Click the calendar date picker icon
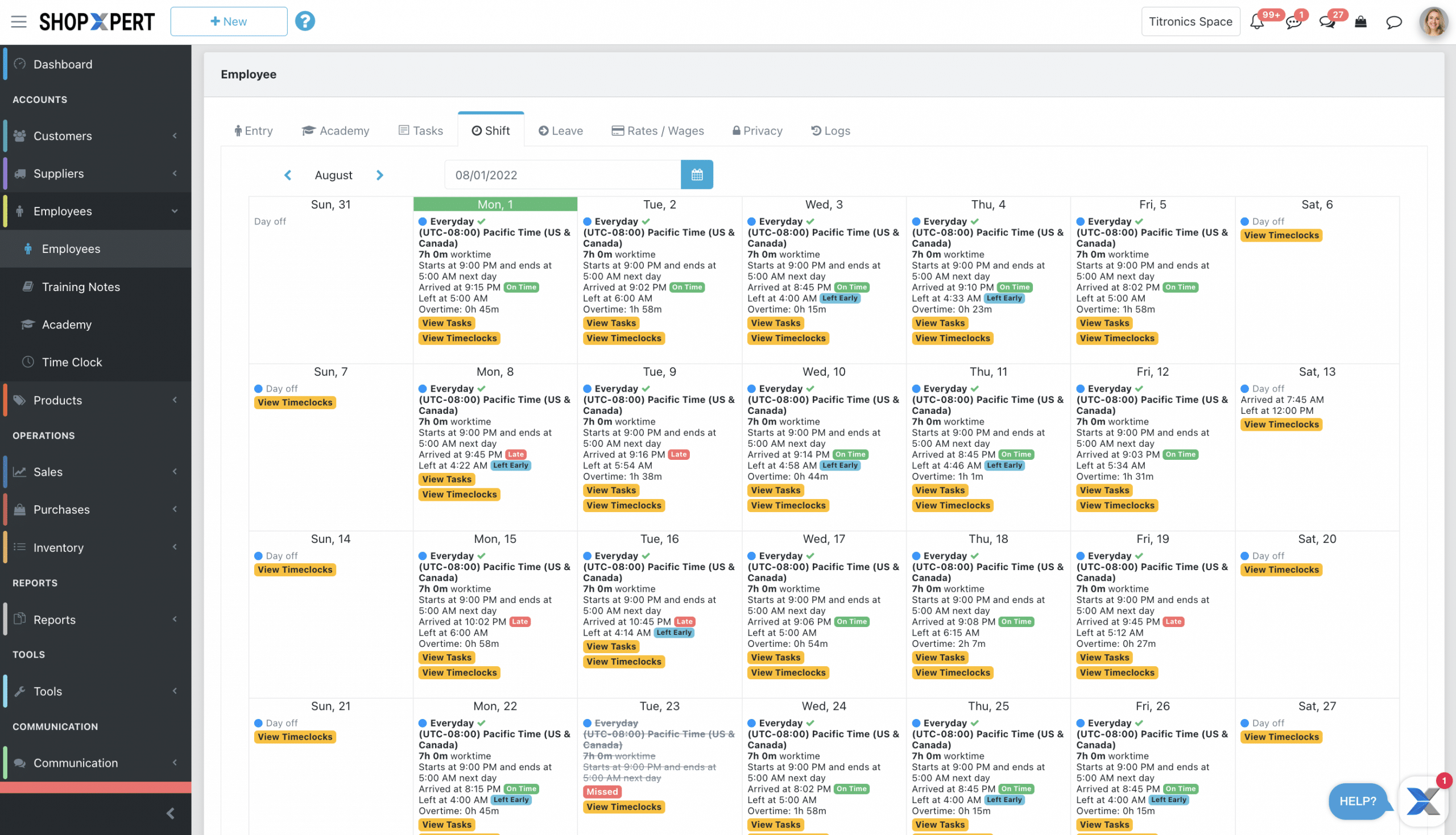This screenshot has height=835, width=1456. coord(697,175)
